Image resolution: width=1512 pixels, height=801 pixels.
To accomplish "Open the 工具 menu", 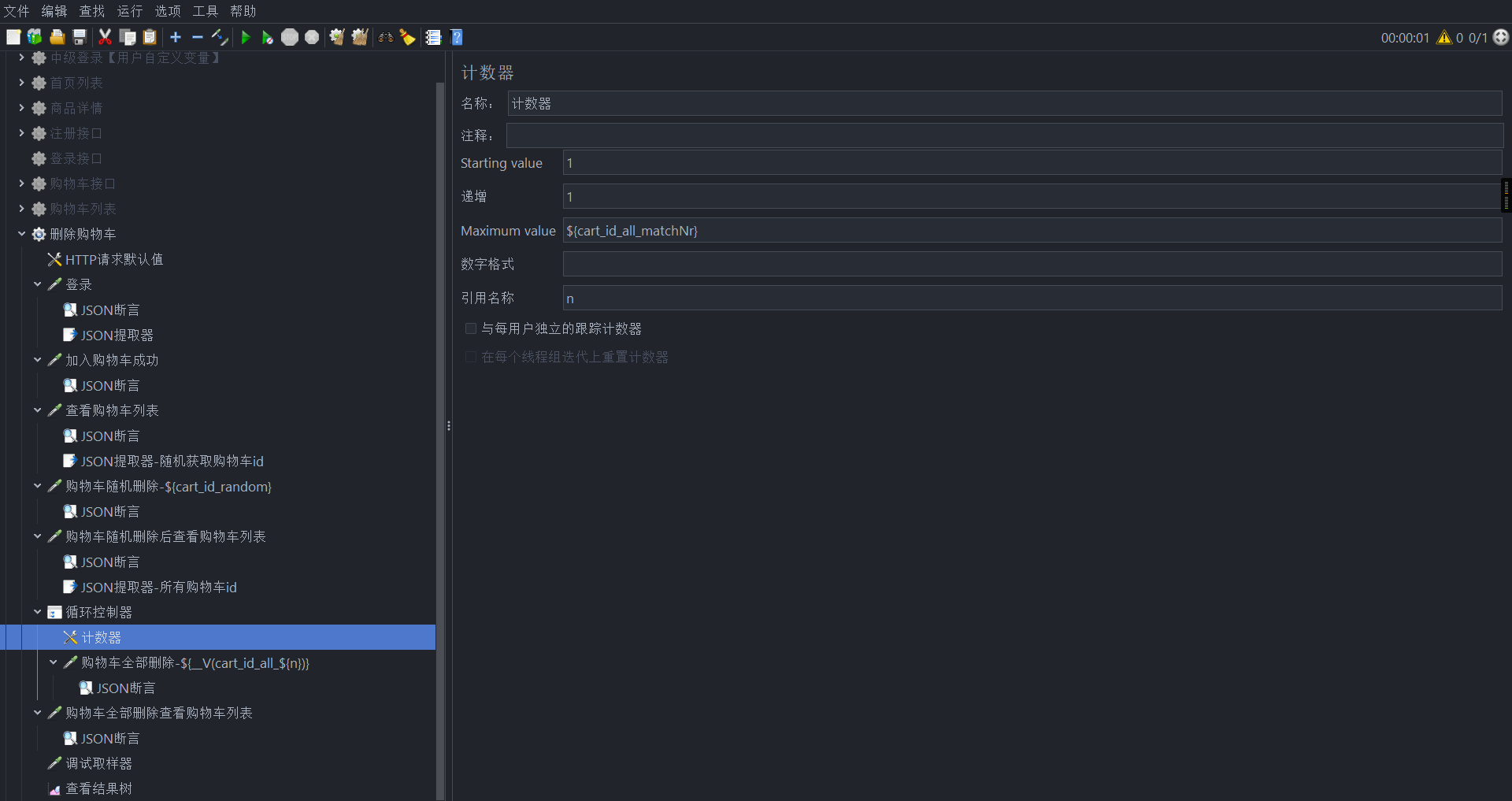I will click(x=206, y=11).
